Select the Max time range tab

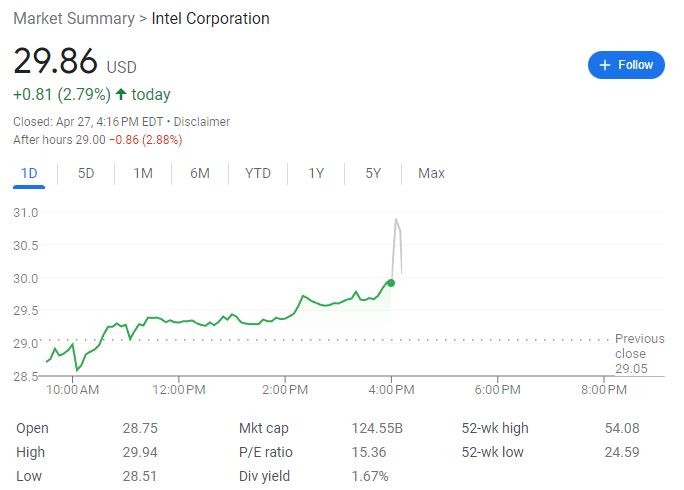tap(431, 173)
